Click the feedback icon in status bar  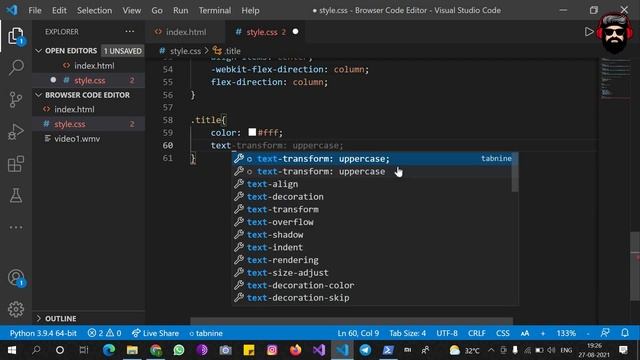(x=605, y=333)
